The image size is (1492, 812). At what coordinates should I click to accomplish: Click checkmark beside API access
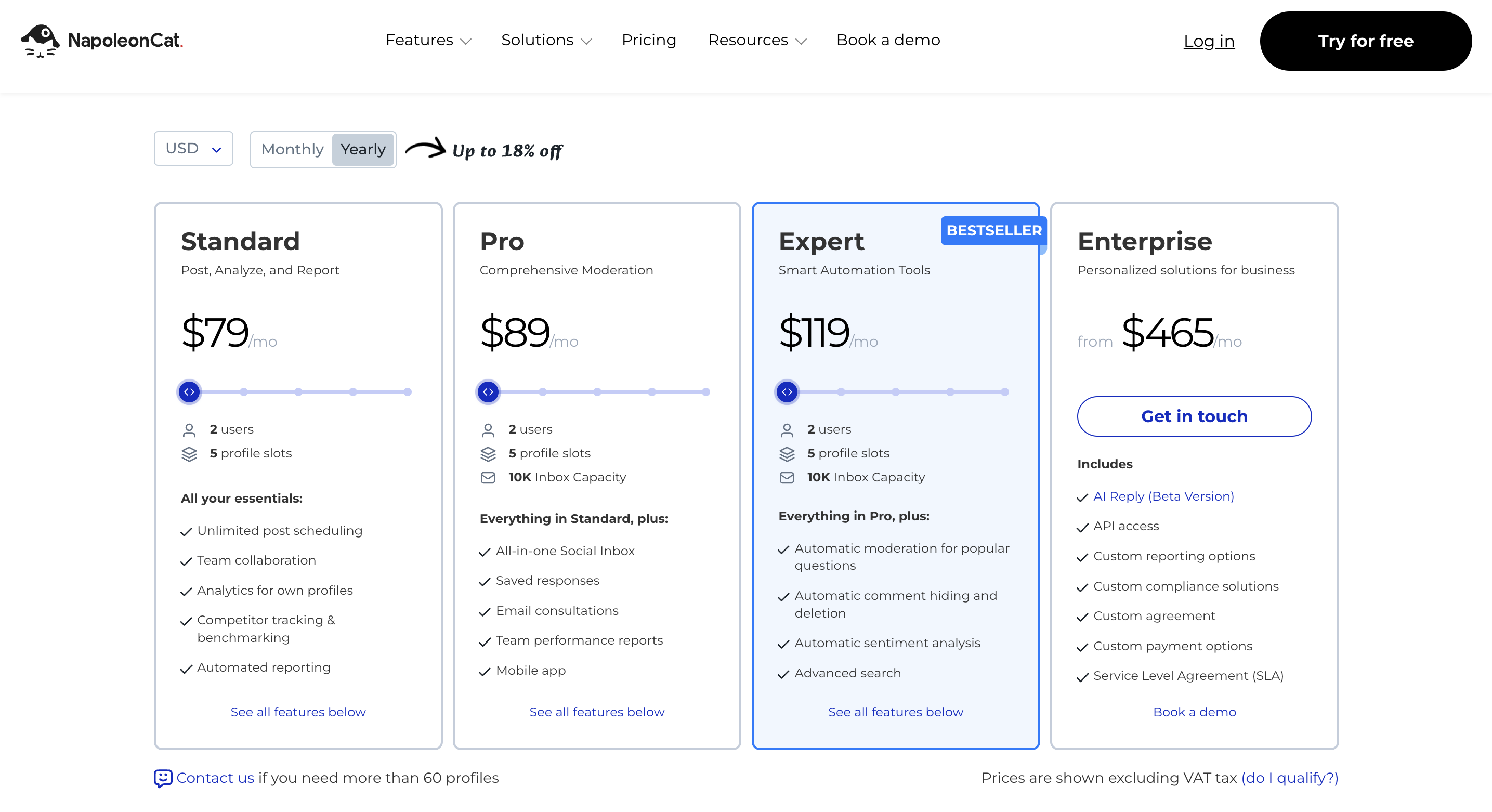(x=1082, y=527)
